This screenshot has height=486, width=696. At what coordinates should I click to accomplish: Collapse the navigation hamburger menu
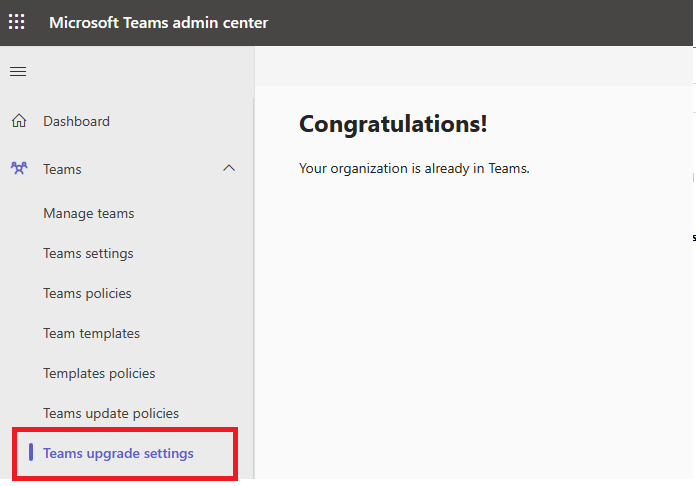18,71
